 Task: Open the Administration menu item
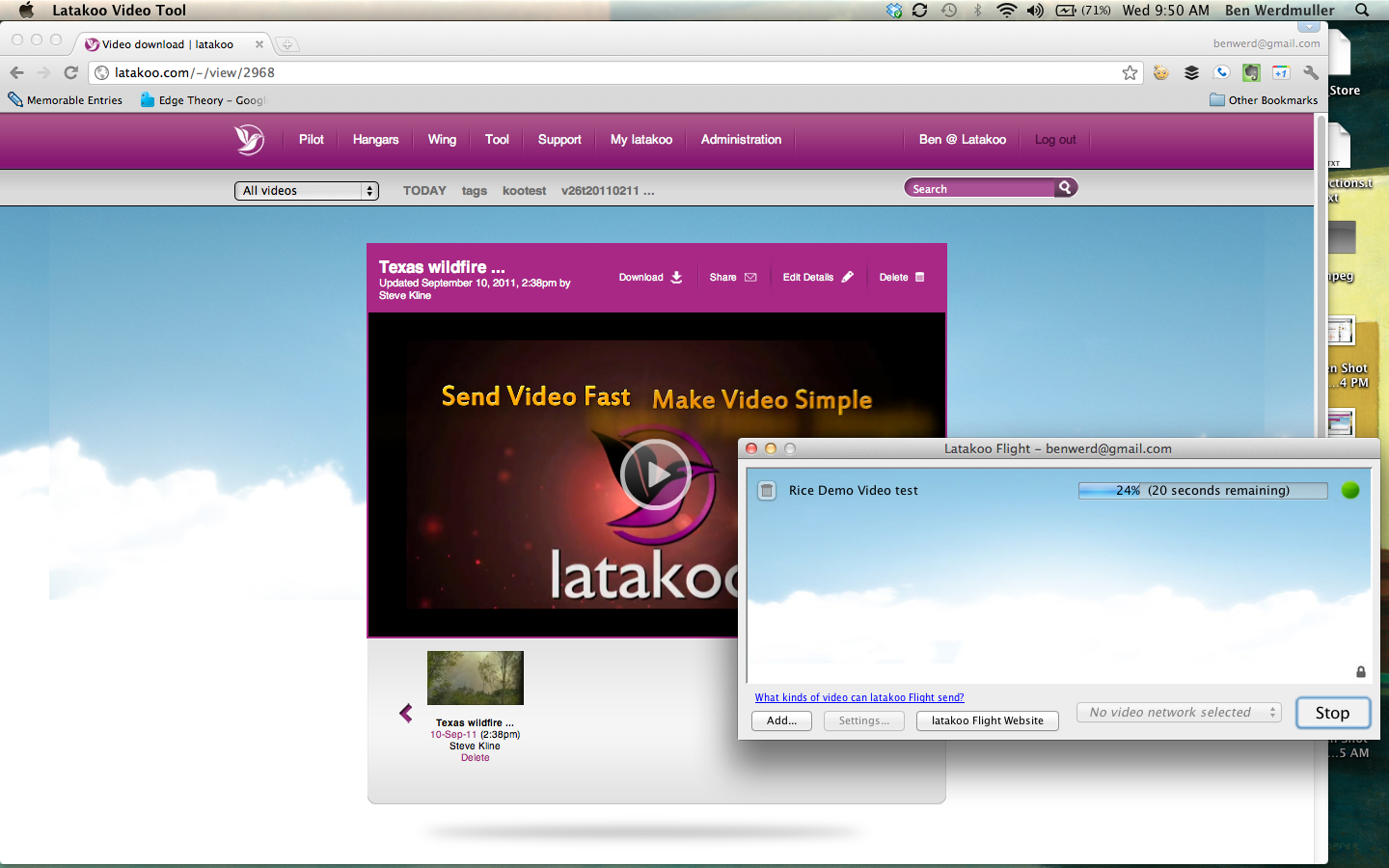pos(741,140)
